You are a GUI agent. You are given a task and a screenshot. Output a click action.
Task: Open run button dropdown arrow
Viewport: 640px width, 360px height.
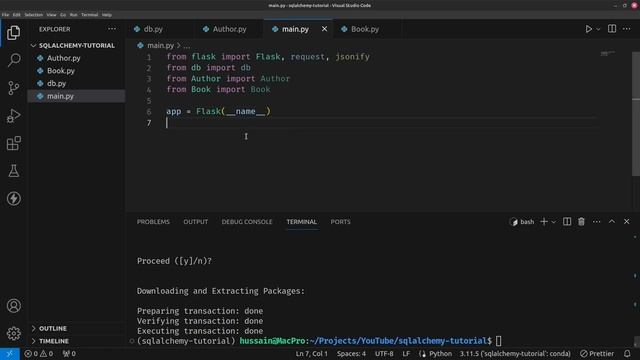pos(598,29)
